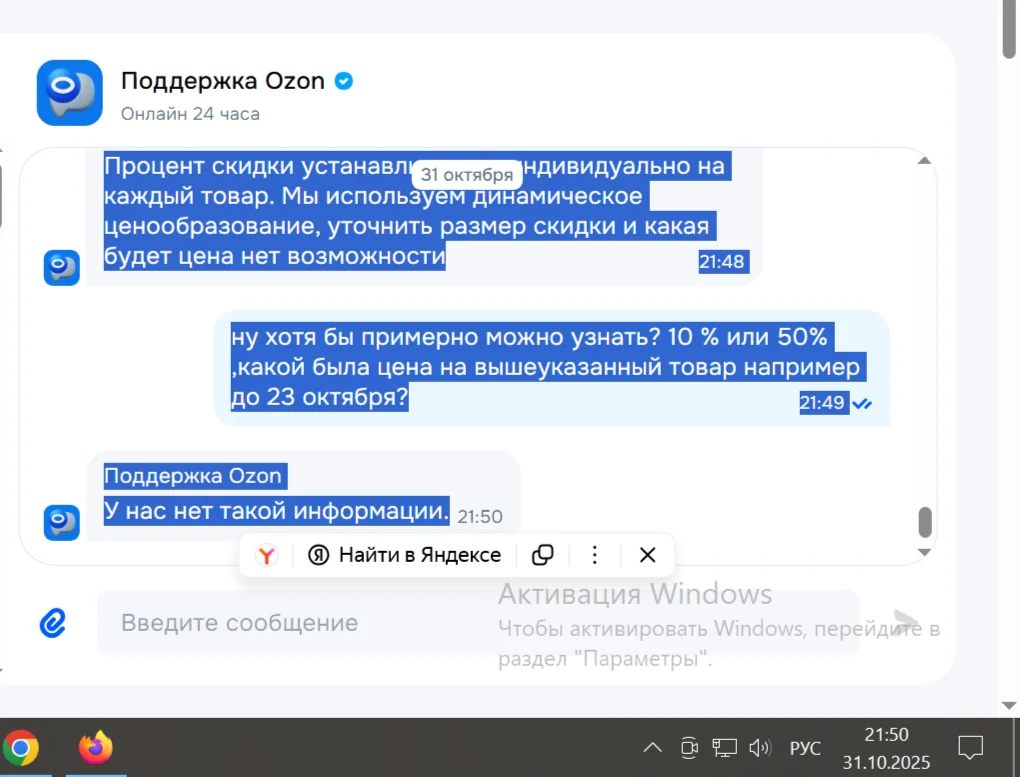Click the network tray icon

724,748
